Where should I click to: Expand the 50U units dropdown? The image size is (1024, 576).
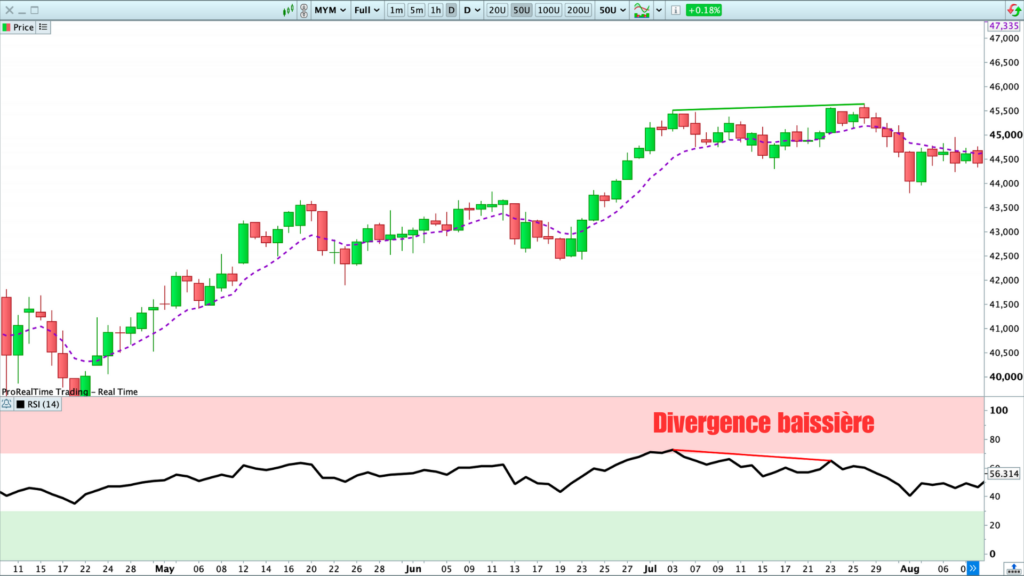(612, 10)
